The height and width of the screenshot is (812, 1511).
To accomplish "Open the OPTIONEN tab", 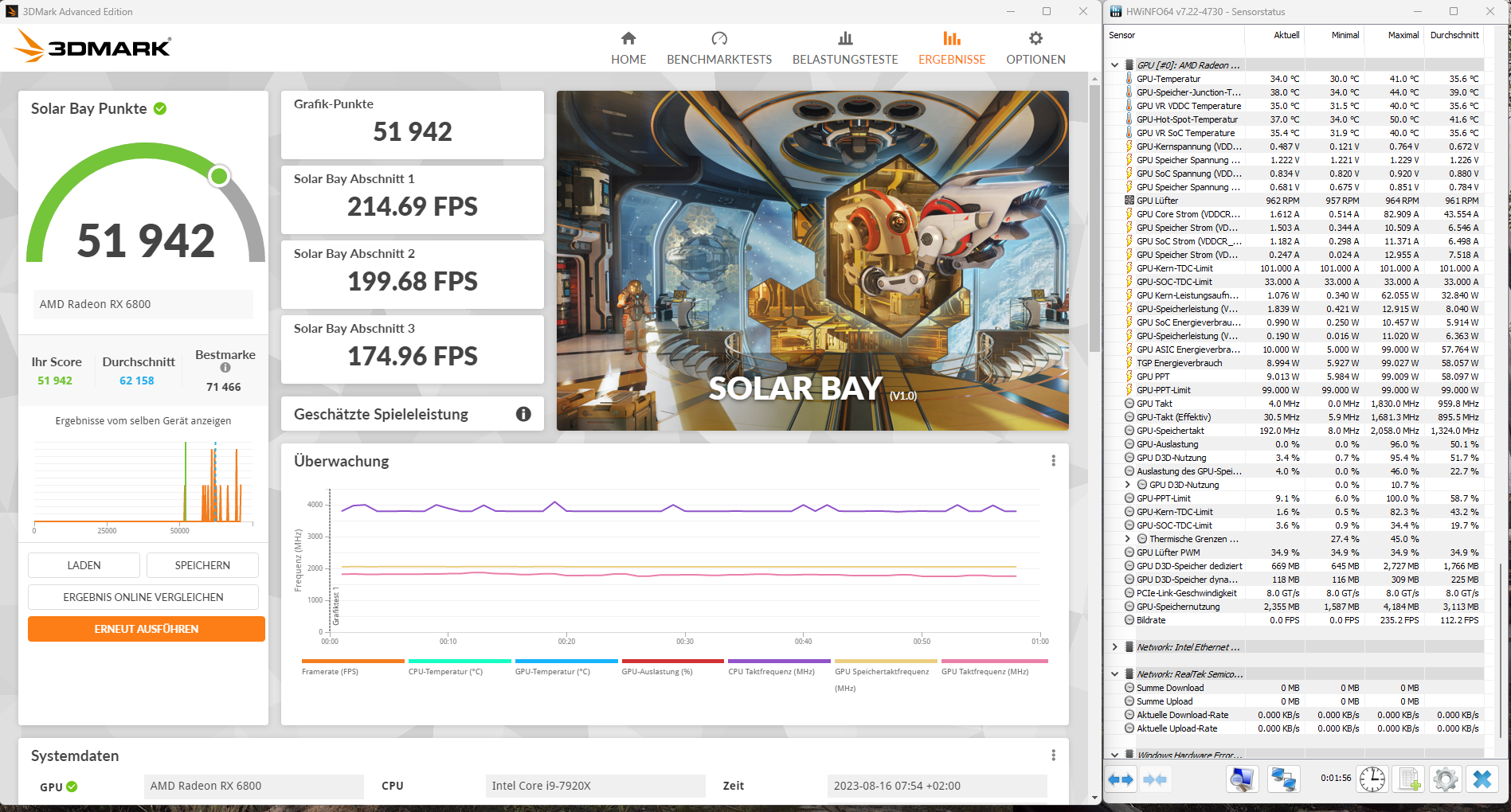I will point(1035,48).
